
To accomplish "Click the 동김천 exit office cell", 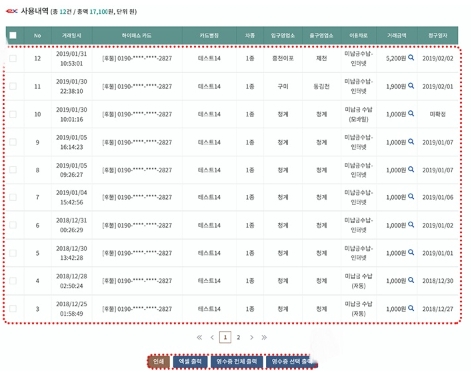I will [x=322, y=86].
